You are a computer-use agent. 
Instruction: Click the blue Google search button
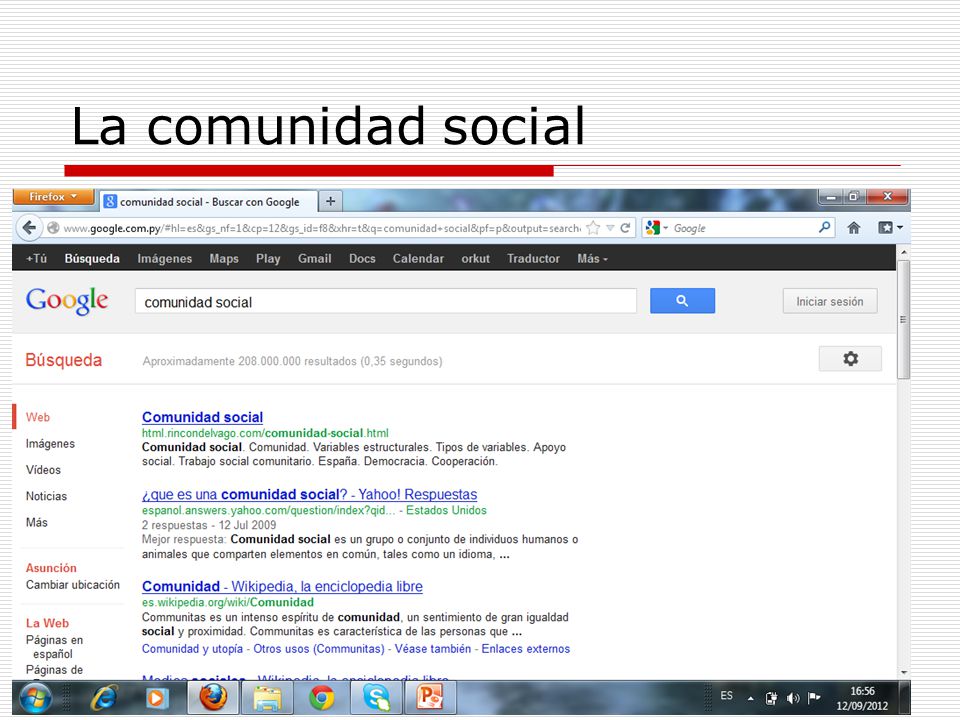pyautogui.click(x=682, y=301)
